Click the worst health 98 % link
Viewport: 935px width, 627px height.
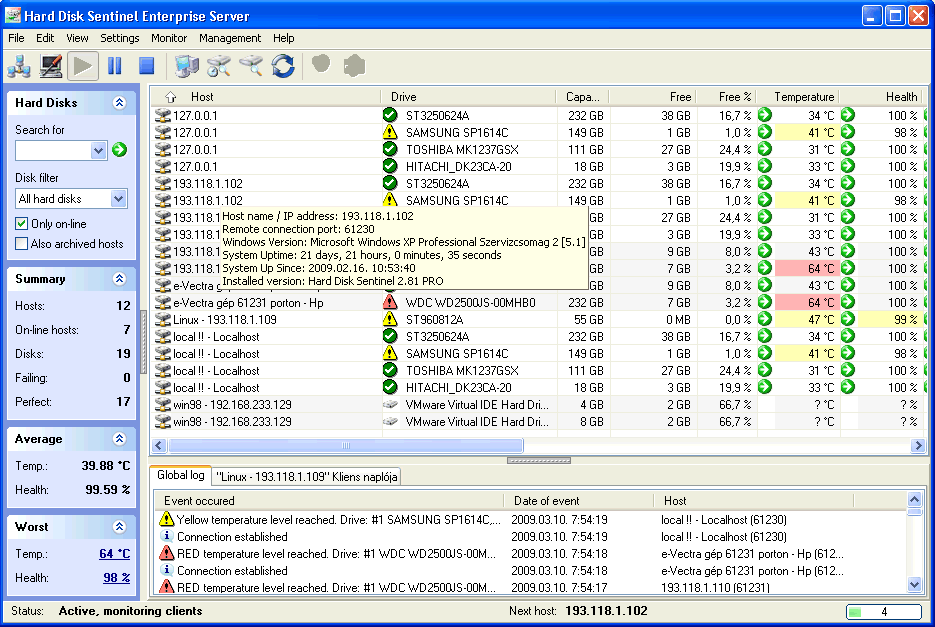click(116, 578)
